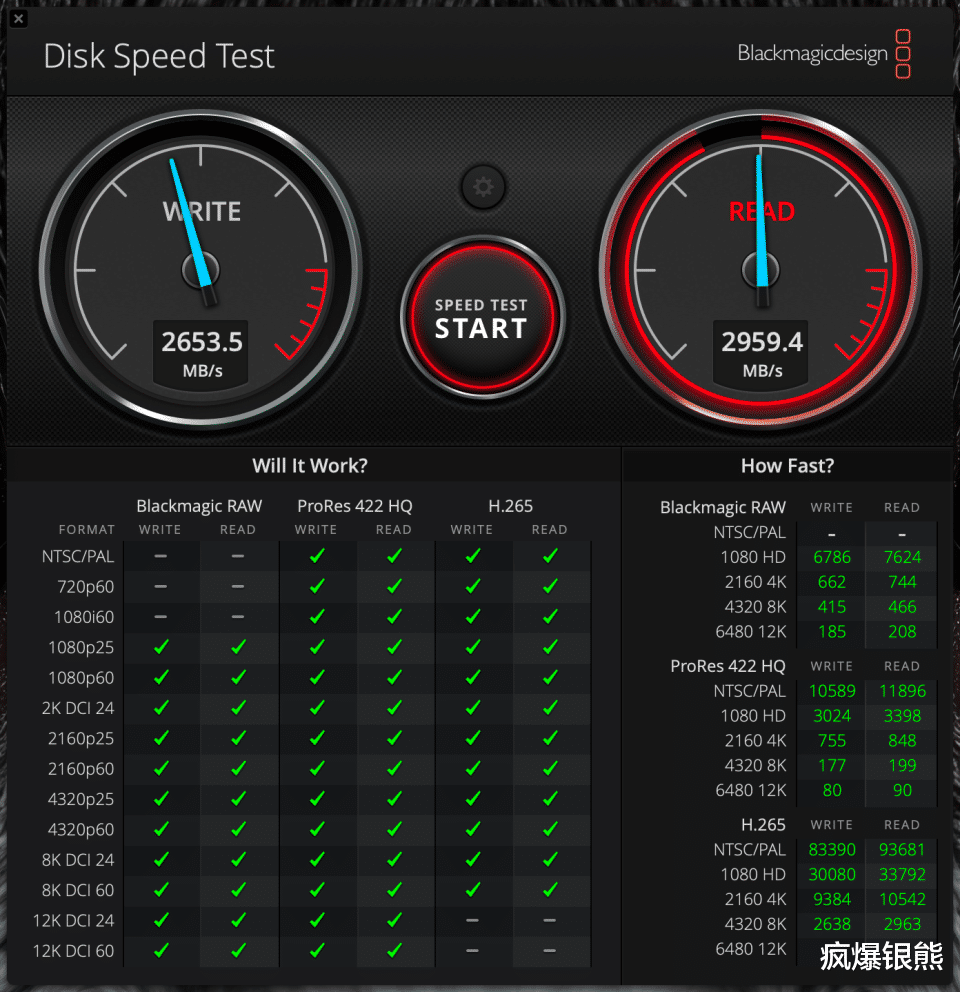Screen dimensions: 960x992
Task: Click H.265 2160 4K read value 10542
Action: pos(902,900)
